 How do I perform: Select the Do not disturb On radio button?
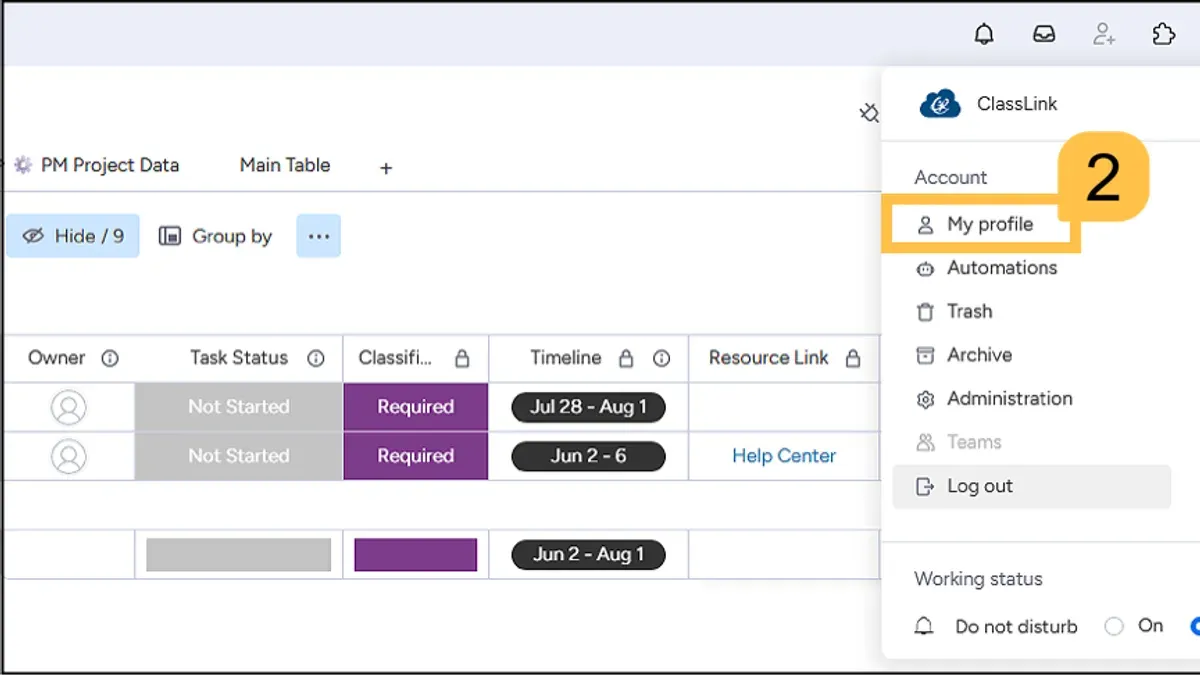click(1114, 627)
